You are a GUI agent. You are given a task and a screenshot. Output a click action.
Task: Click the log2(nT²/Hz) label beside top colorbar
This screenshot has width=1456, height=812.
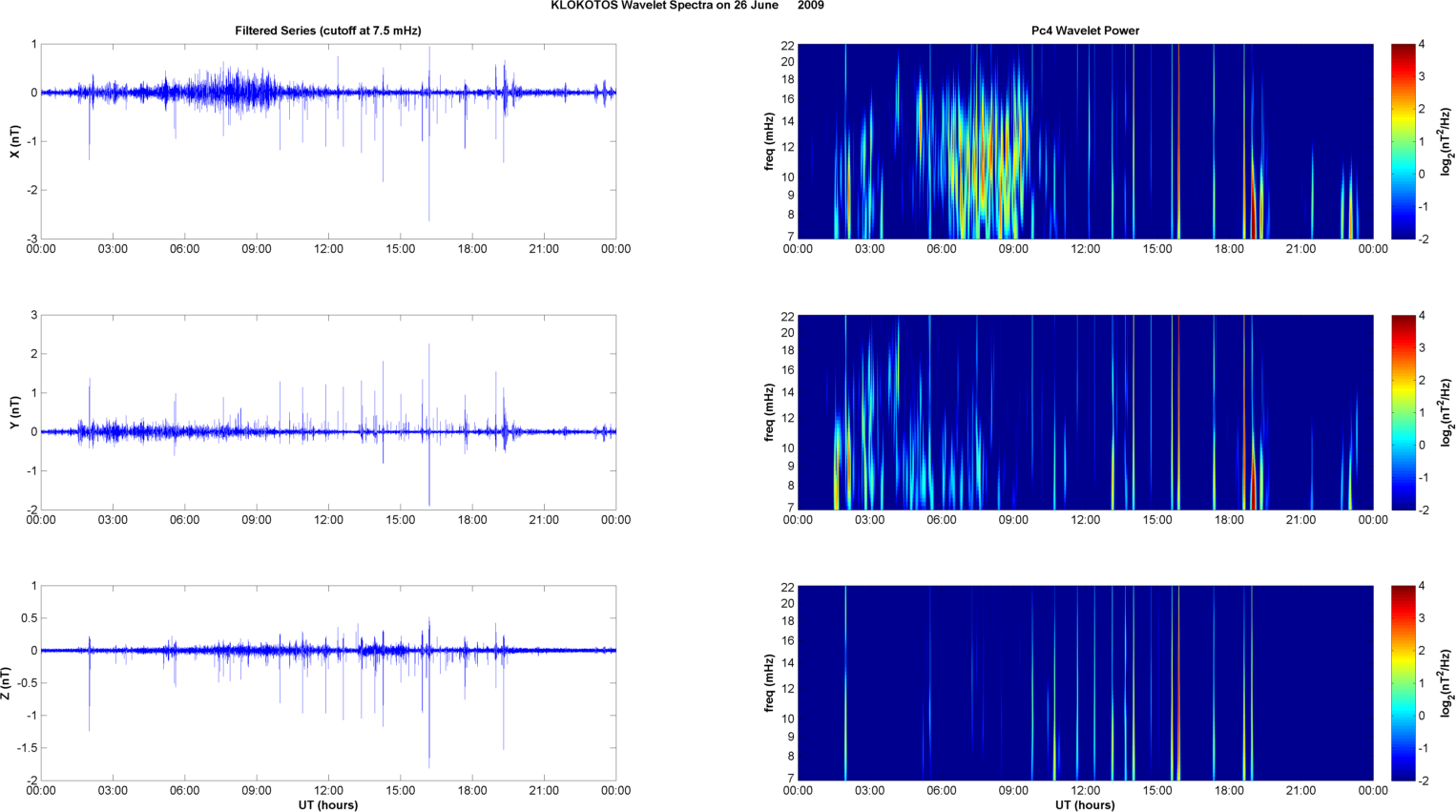point(1446,141)
